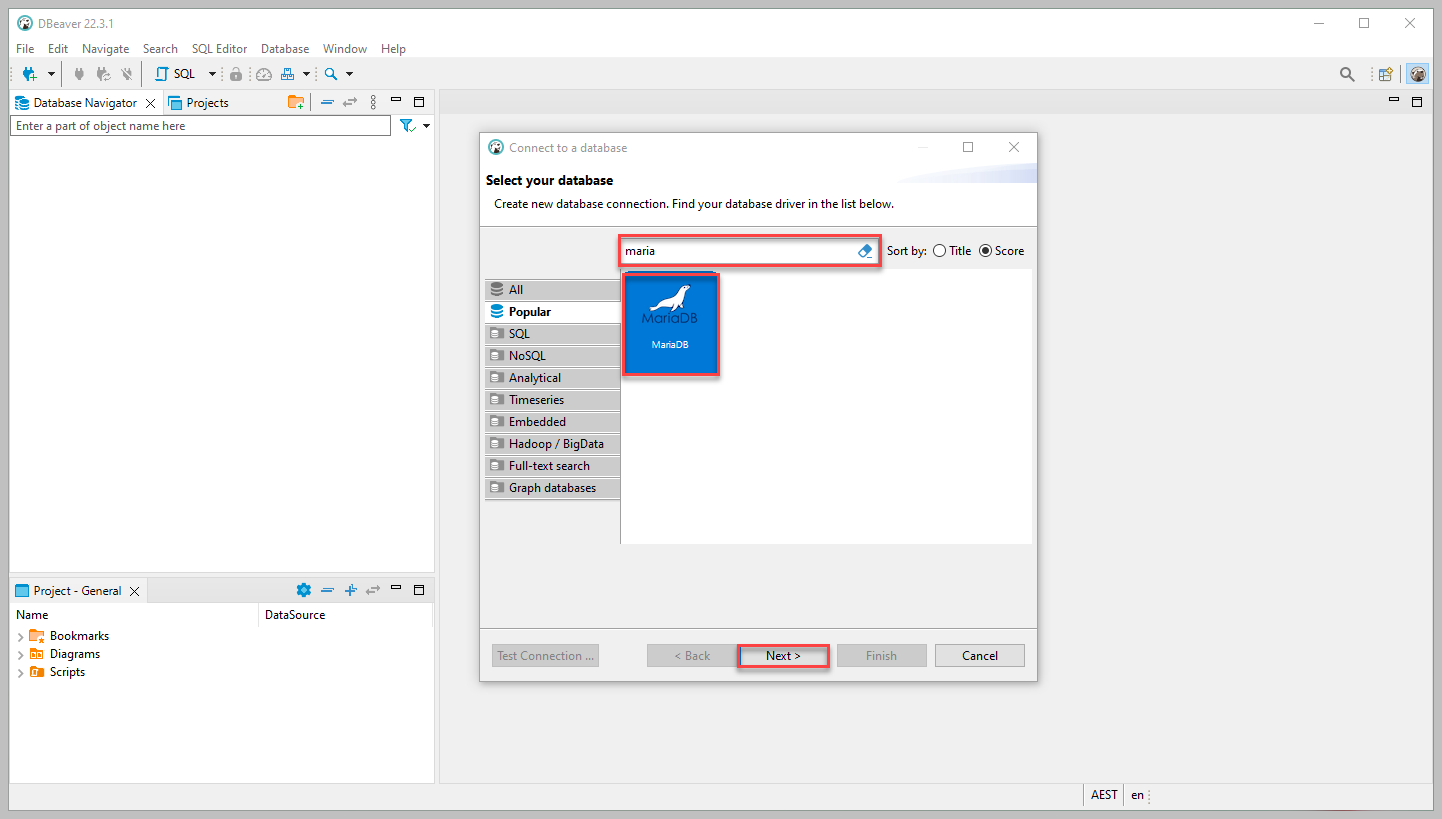1442x819 pixels.
Task: Click the New Database Connection plug icon
Action: [29, 74]
